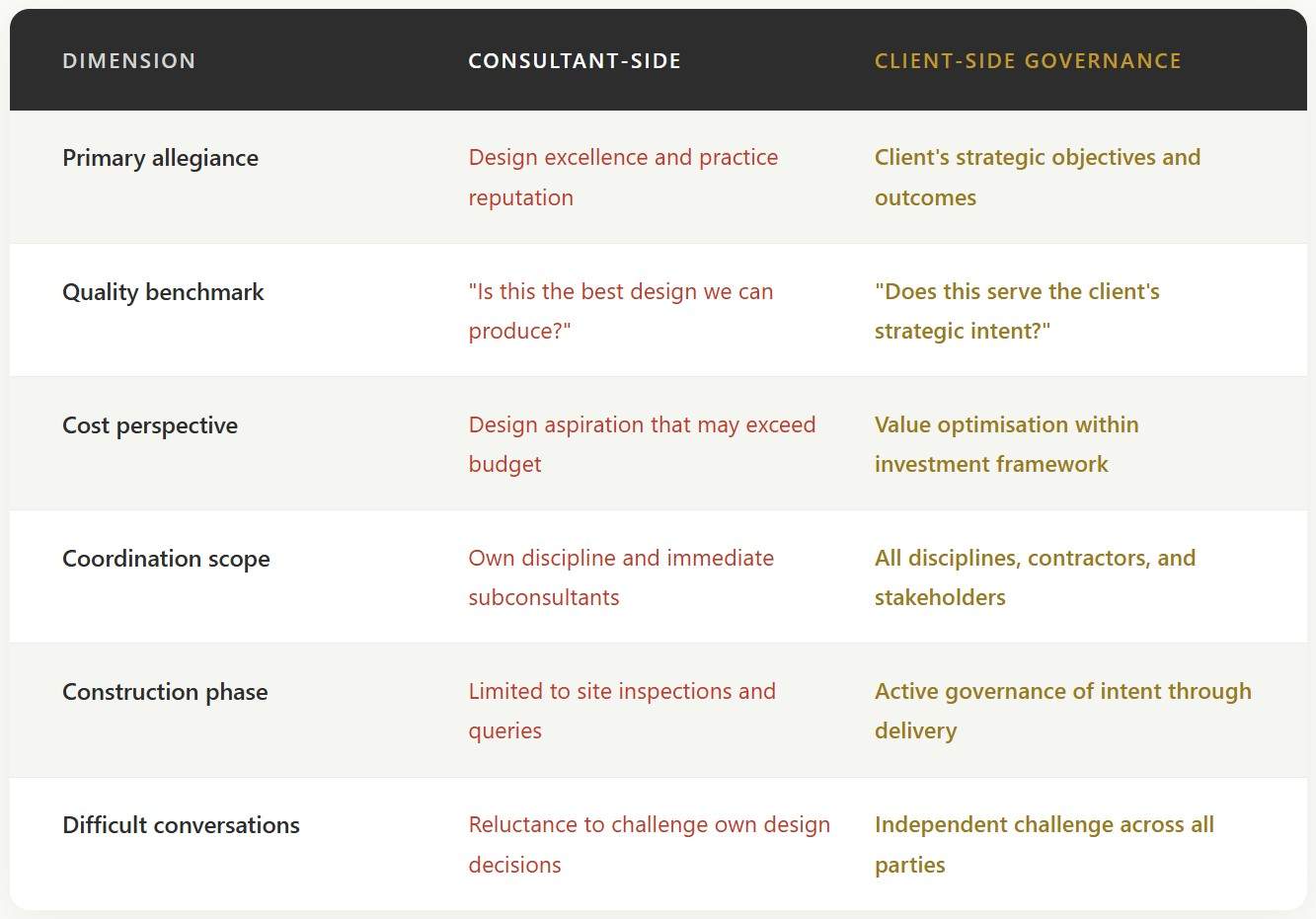Click the CLIENT-SIDE GOVERNANCE header

(x=1028, y=61)
